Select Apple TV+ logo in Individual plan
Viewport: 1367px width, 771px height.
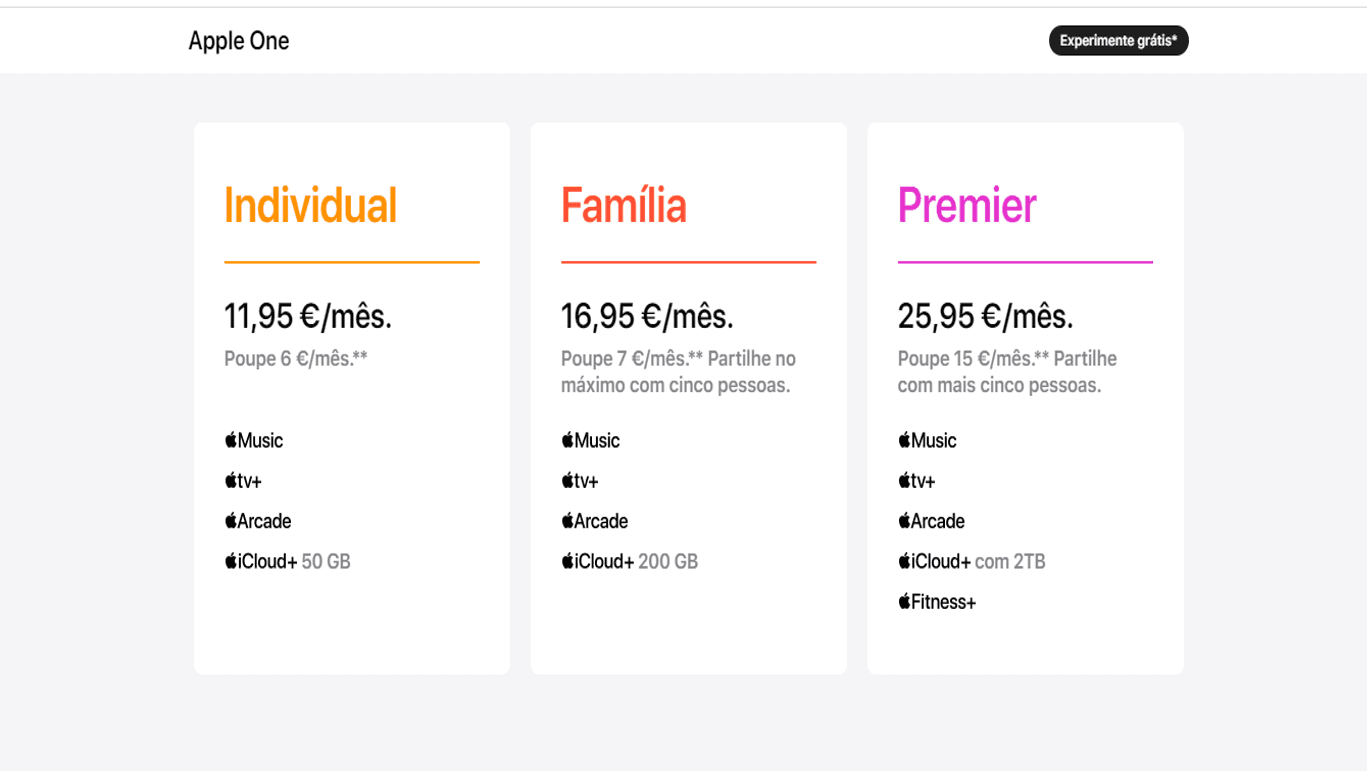(243, 481)
